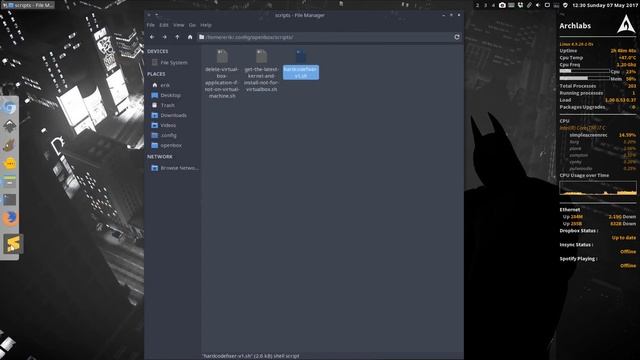This screenshot has width=640, height=360.
Task: Select the hardcodefixer-v1.sh file
Action: [x=301, y=64]
